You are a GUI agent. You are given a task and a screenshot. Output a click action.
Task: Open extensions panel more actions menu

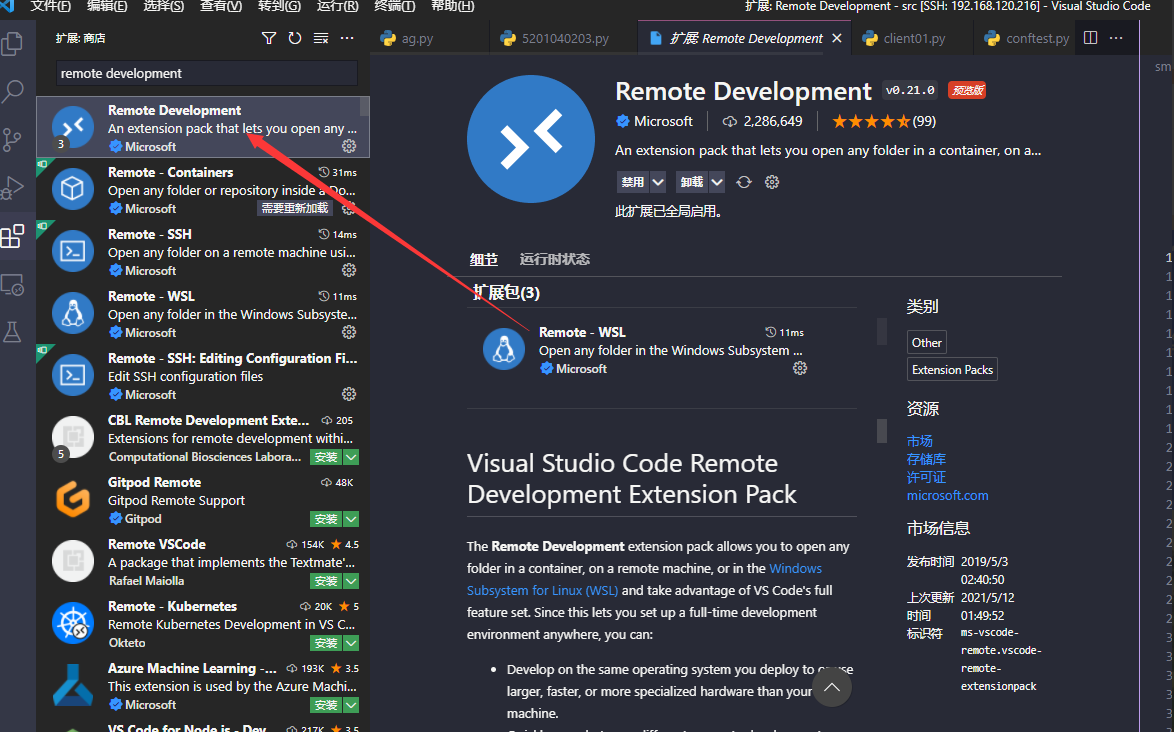347,38
